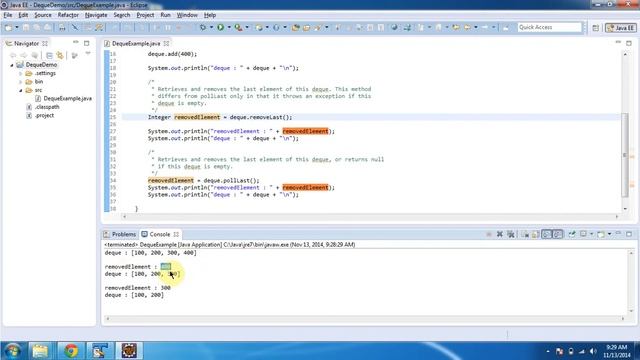Expand the bin folder
Screen dimensions: 640x360
[20, 82]
